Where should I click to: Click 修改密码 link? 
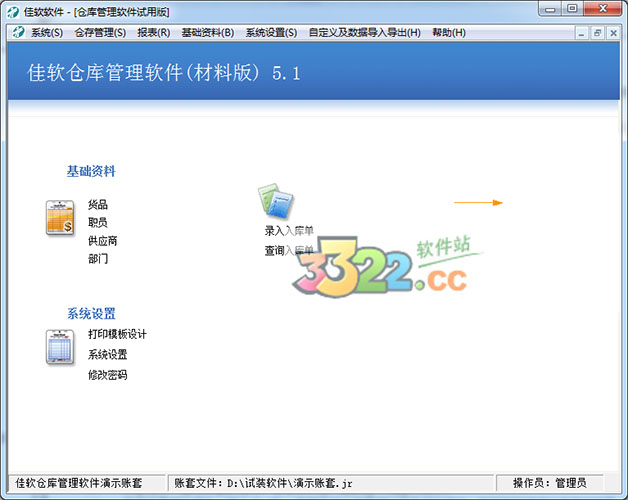(107, 375)
